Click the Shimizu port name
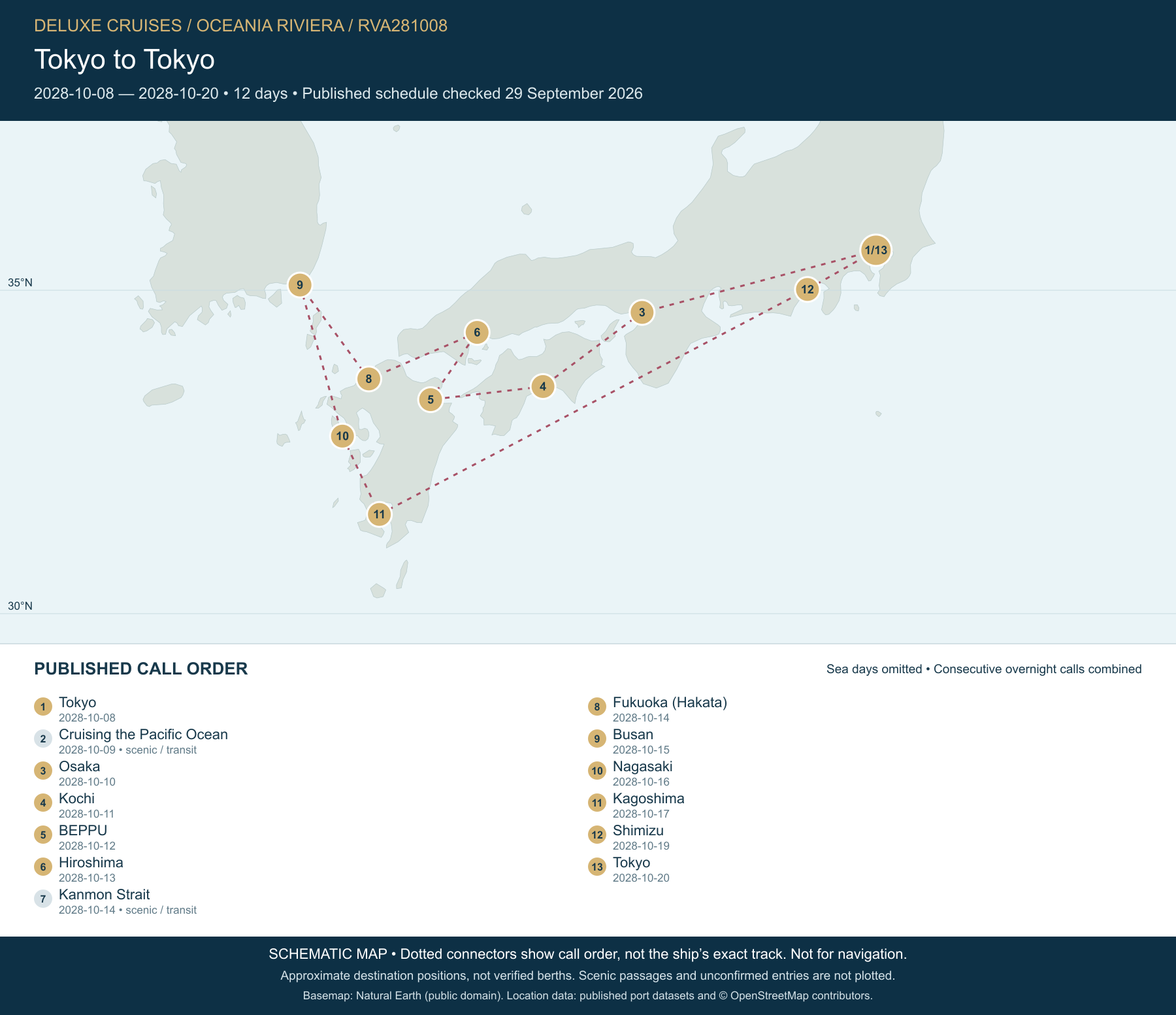 pyautogui.click(x=638, y=831)
